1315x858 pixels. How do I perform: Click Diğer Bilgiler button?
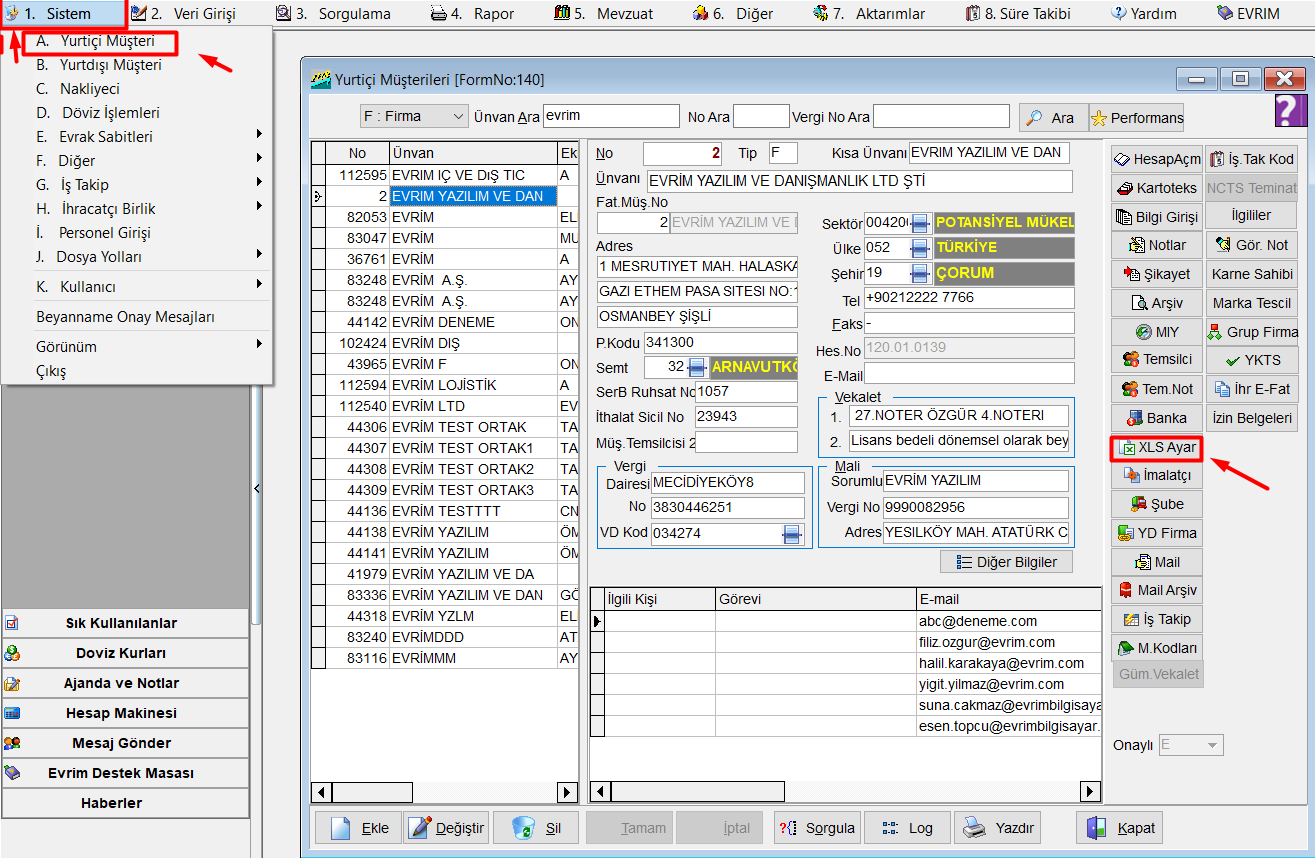1006,562
